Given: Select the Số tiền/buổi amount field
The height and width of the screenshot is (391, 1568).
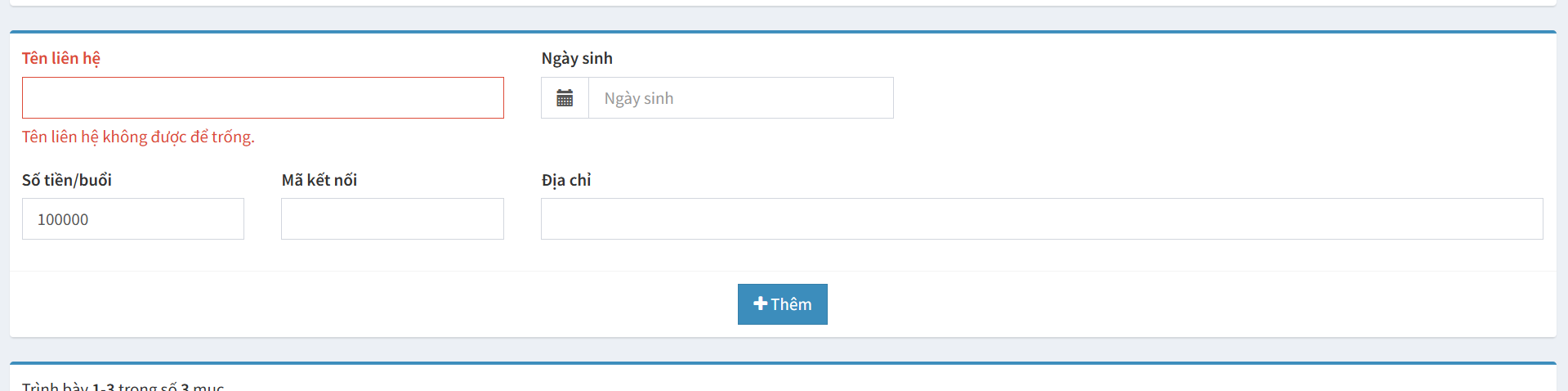Looking at the screenshot, I should (132, 219).
